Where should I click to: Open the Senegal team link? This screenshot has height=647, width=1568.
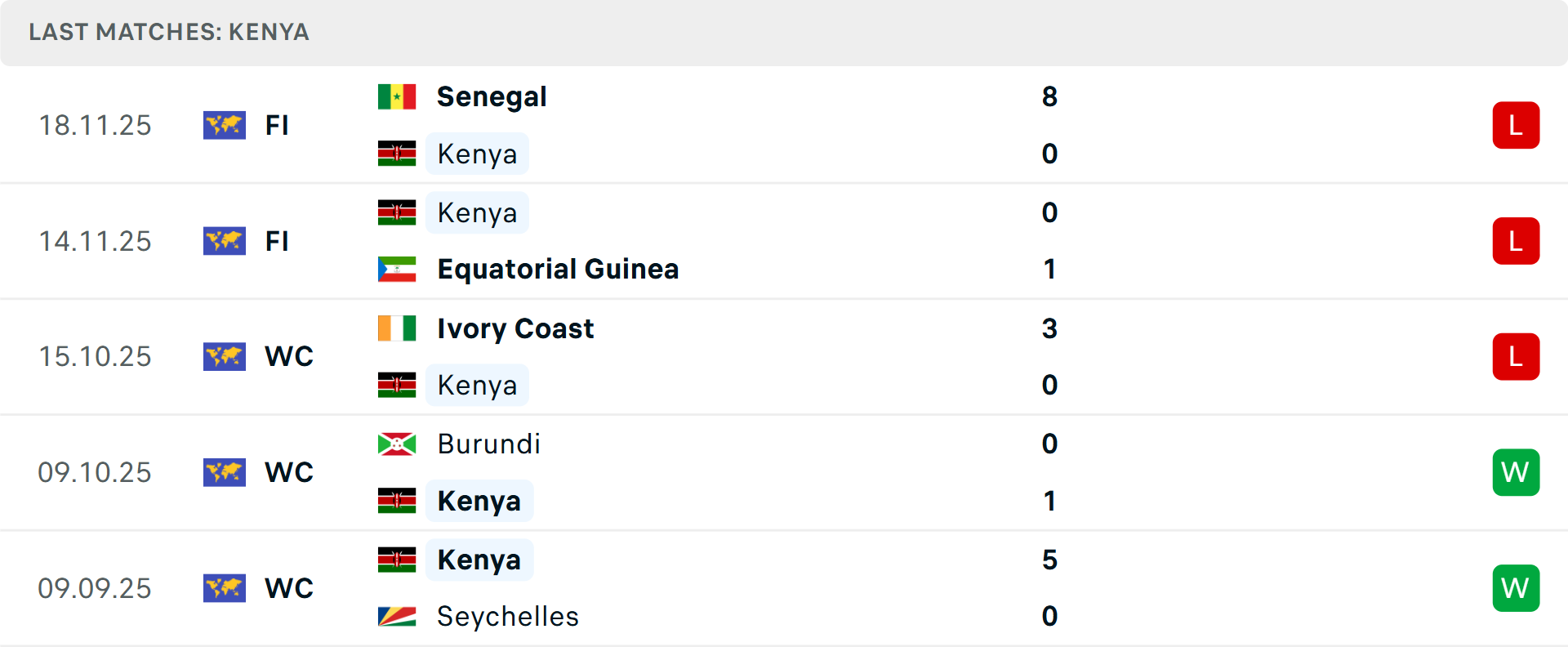pyautogui.click(x=492, y=96)
